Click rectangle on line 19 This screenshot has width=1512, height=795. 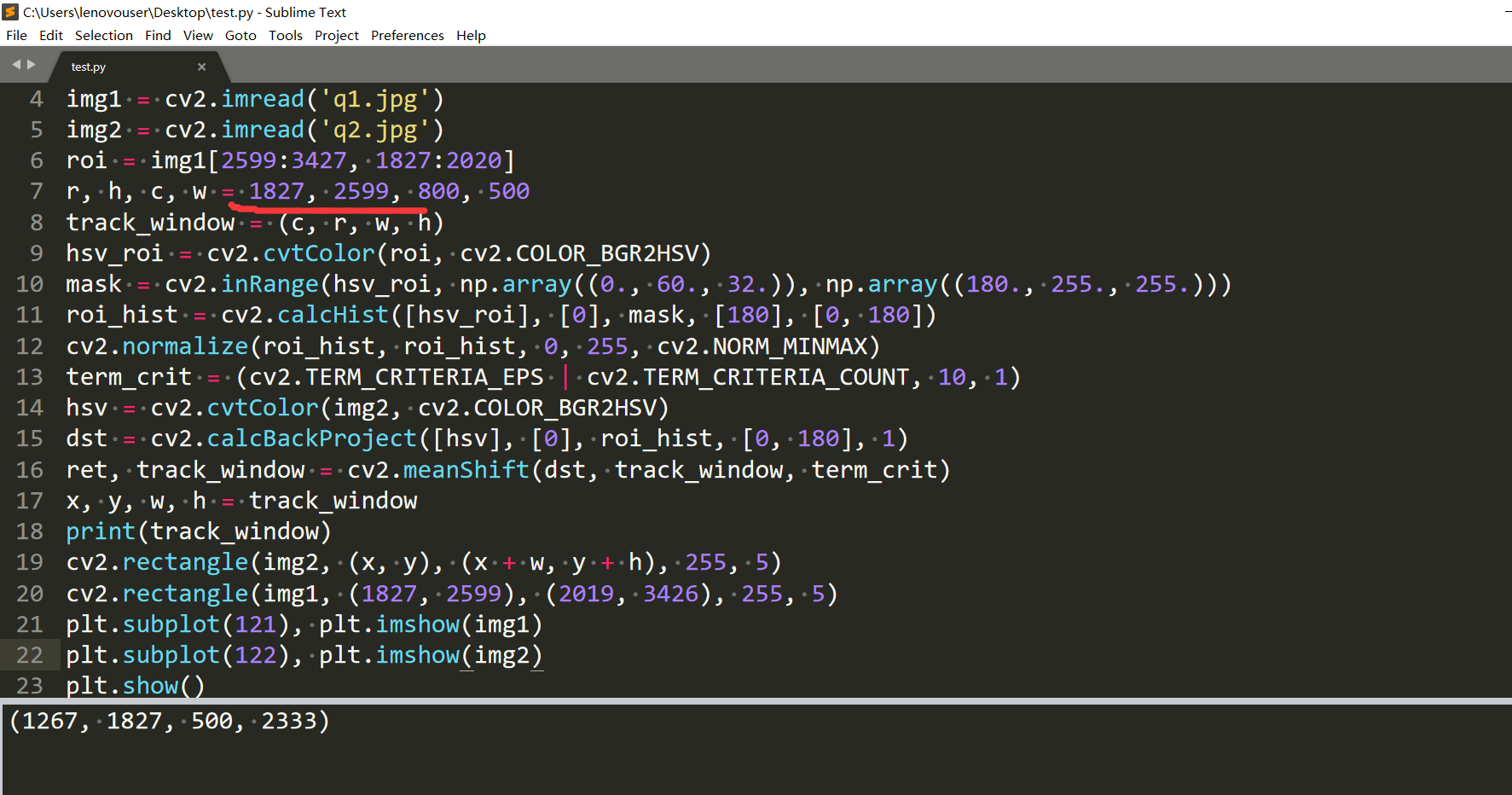185,562
